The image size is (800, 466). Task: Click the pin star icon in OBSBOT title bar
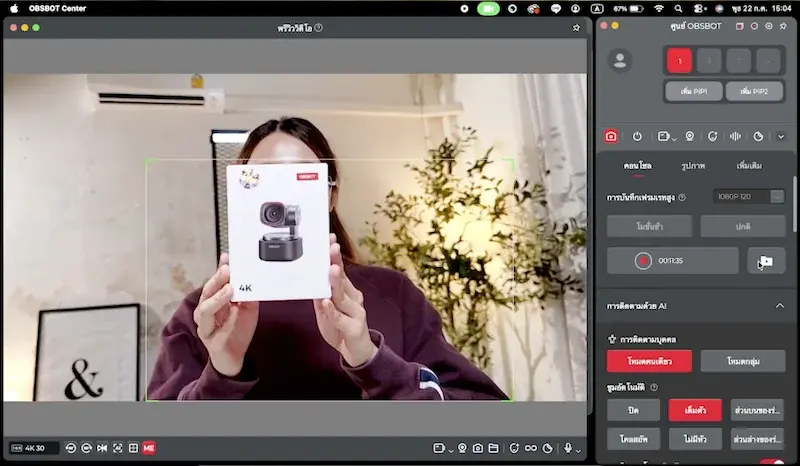click(x=783, y=26)
